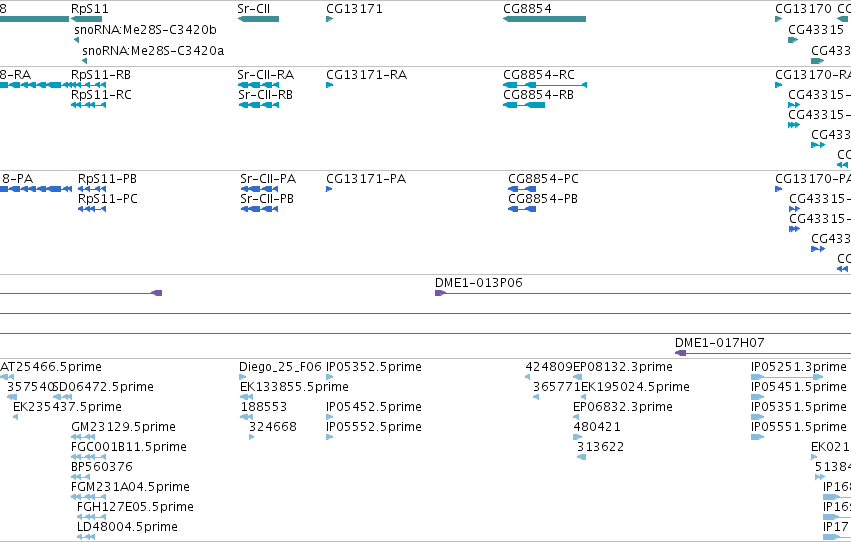
Task: Open EST SD06472.5prime
Action: [x=103, y=387]
